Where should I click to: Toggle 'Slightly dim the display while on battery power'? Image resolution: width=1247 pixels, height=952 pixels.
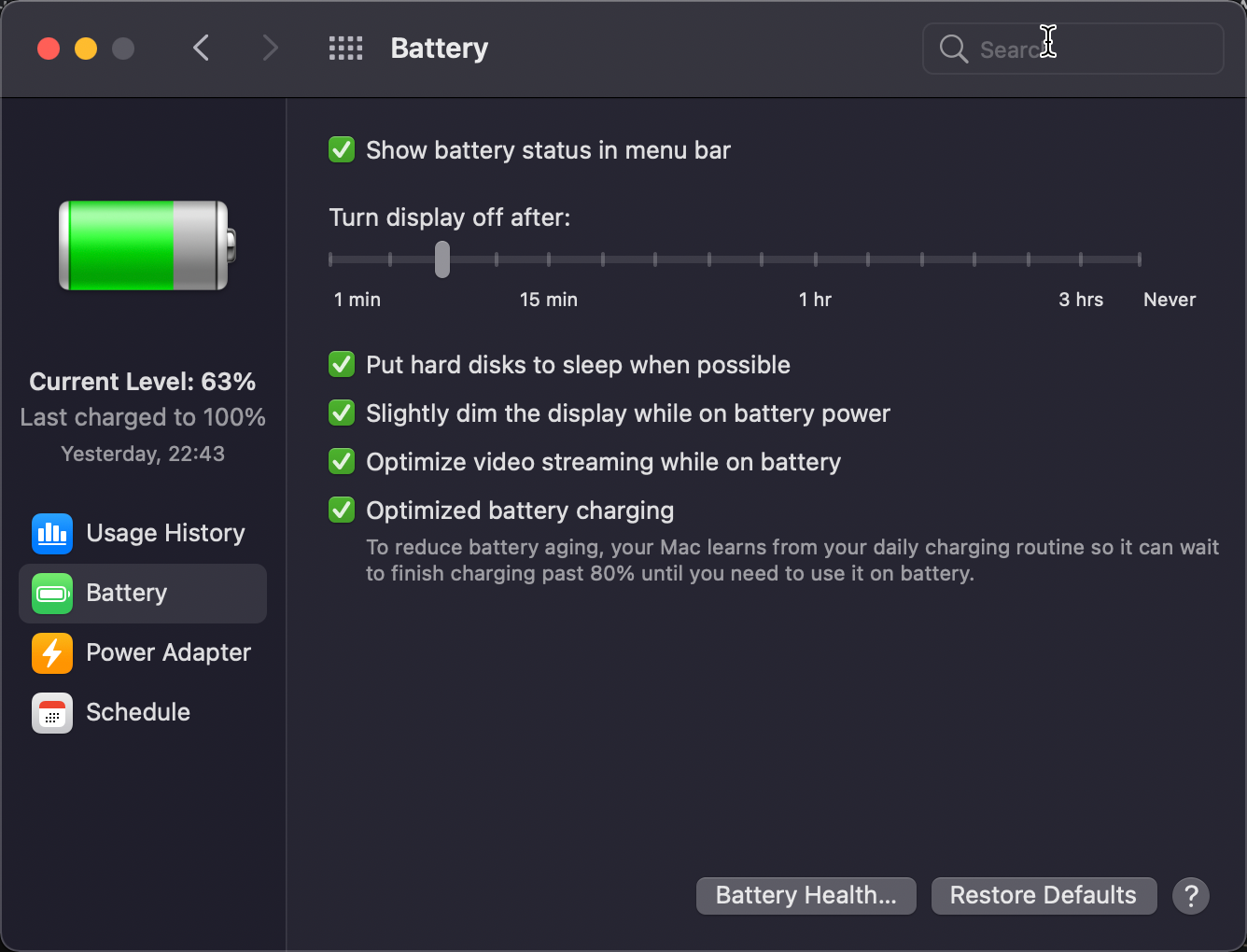[x=342, y=413]
